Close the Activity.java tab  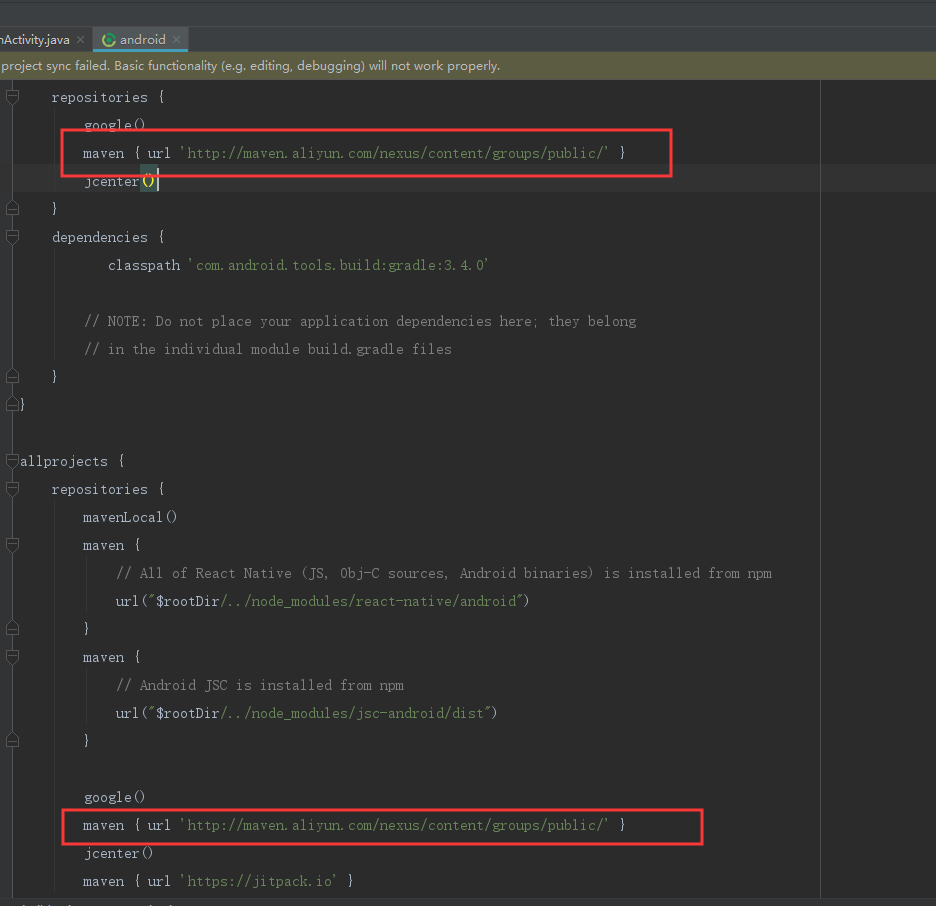(x=81, y=39)
